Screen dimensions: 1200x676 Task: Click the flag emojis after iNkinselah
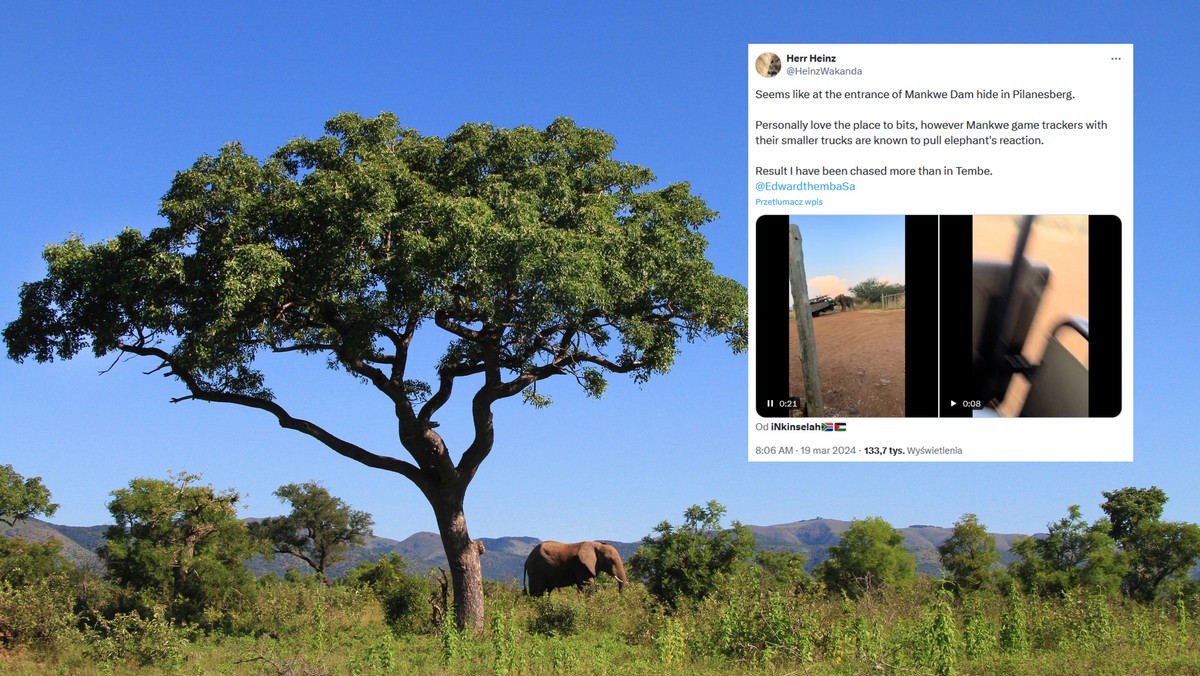(x=834, y=427)
